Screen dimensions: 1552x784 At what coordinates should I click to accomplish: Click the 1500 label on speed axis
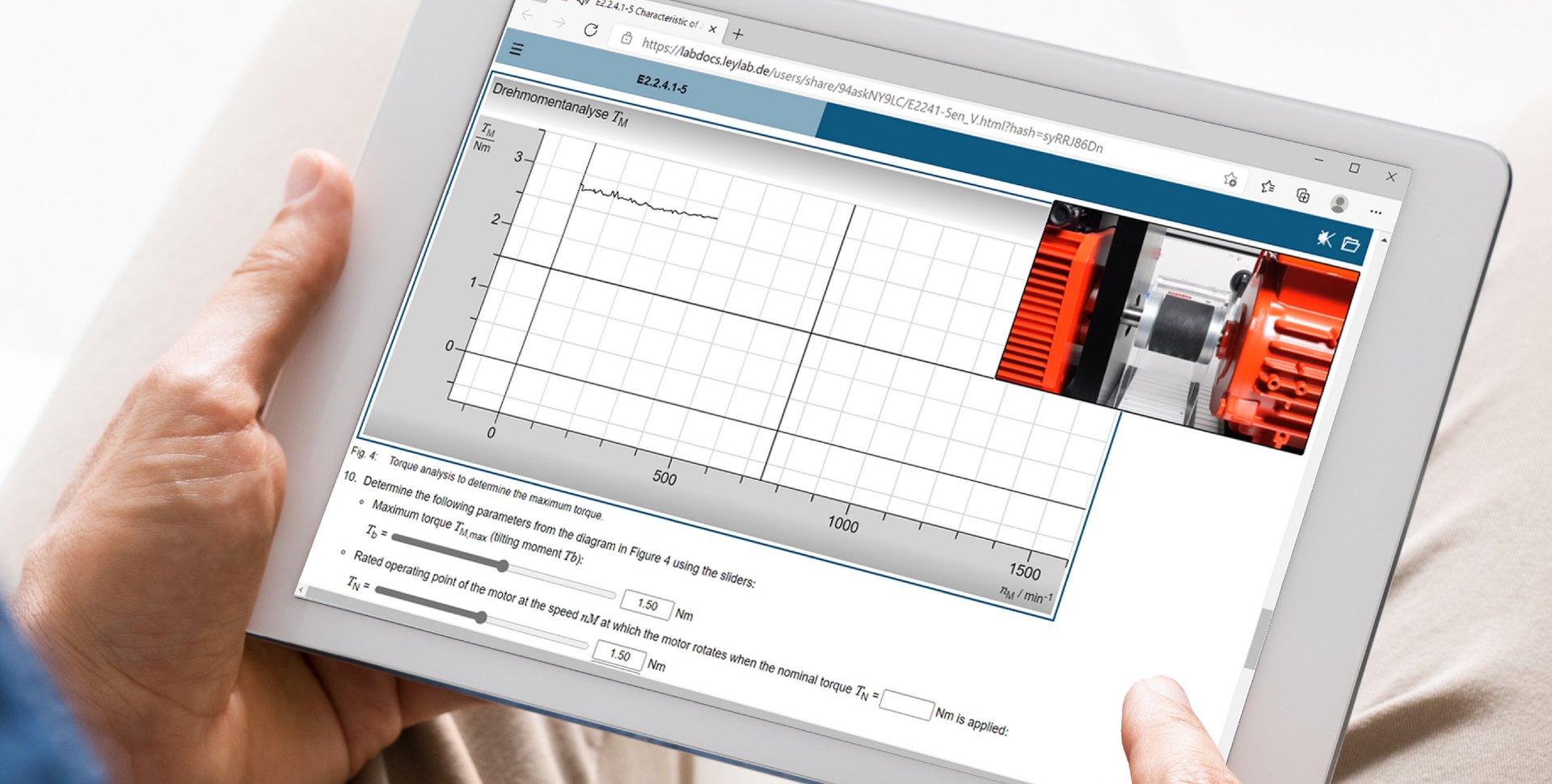point(1024,571)
